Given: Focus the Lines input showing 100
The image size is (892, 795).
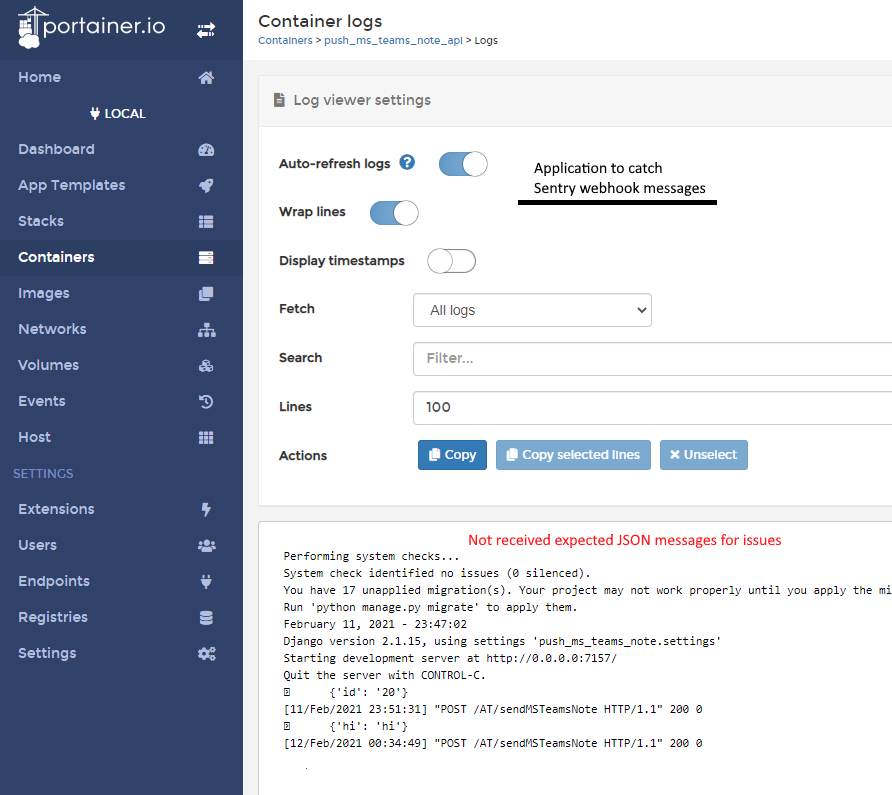Looking at the screenshot, I should click(653, 407).
